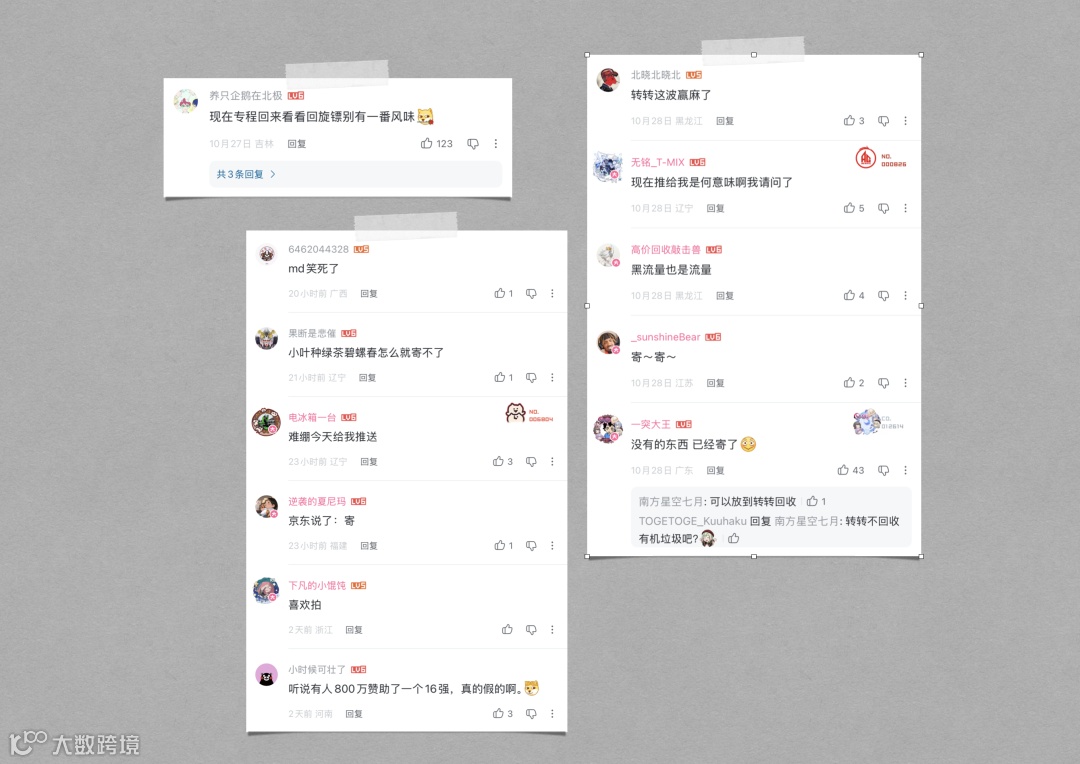
Task: Reply to 果断是悲催 comment
Action: (367, 378)
